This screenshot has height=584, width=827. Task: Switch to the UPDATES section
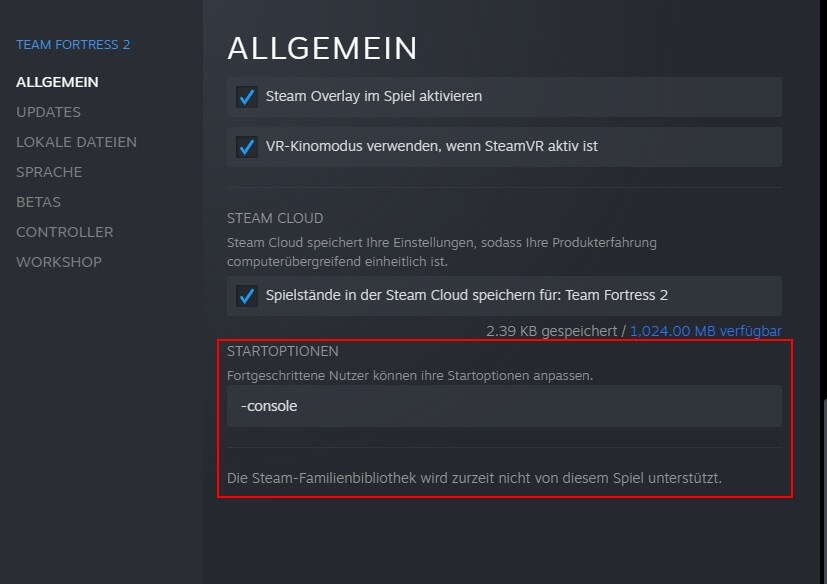point(49,112)
